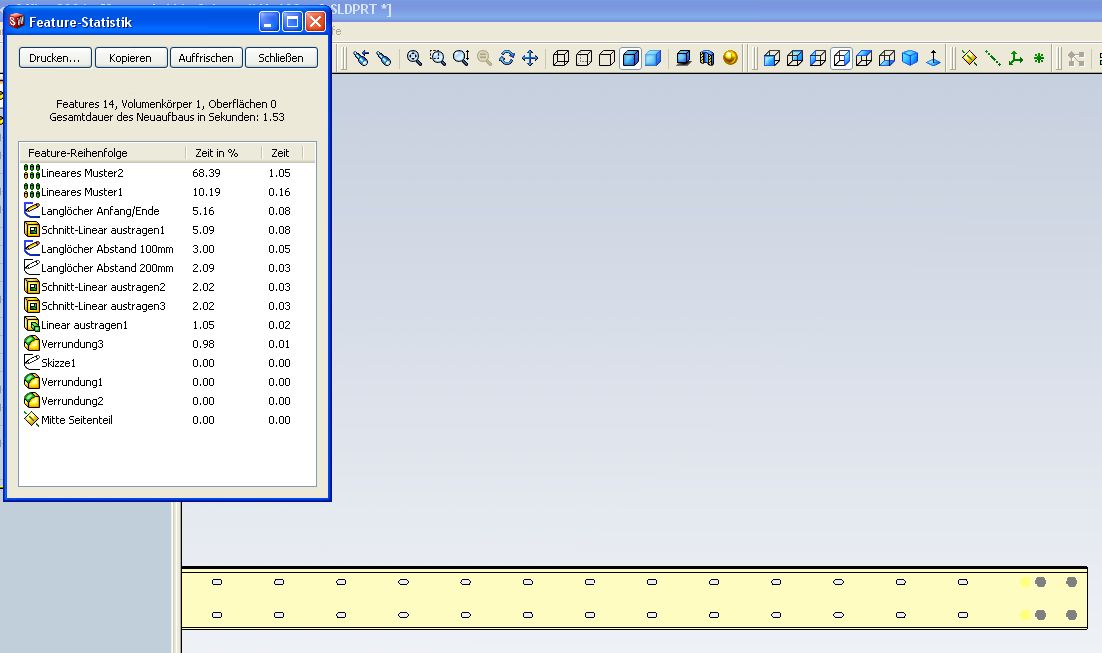1102x653 pixels.
Task: Select the Front standard view cube
Action: [772, 58]
